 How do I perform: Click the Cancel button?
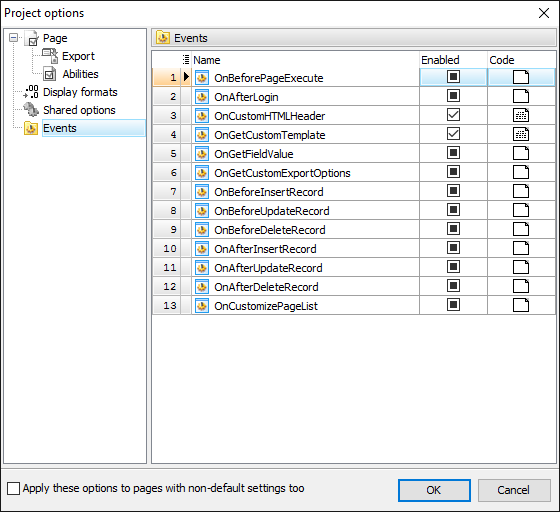(514, 490)
